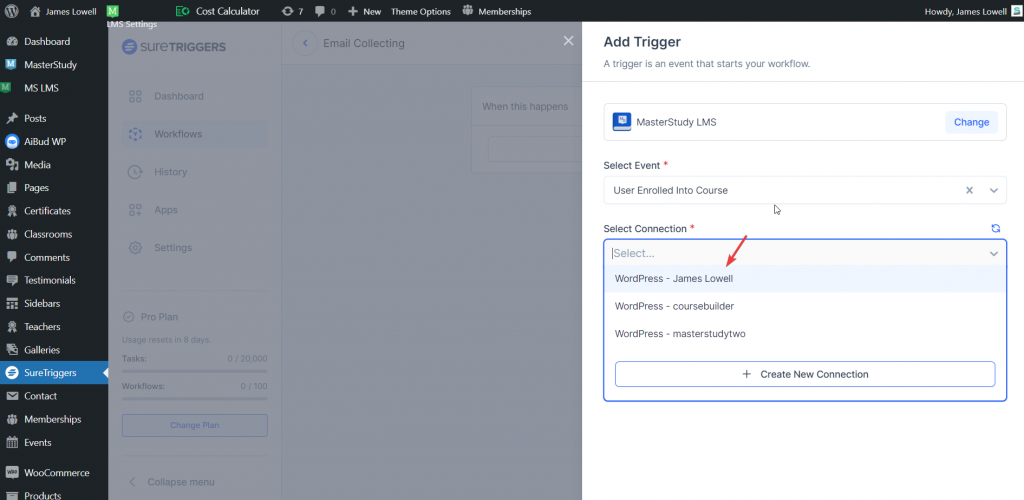
Task: Open the Cost Calculator admin bar item
Action: coord(218,11)
